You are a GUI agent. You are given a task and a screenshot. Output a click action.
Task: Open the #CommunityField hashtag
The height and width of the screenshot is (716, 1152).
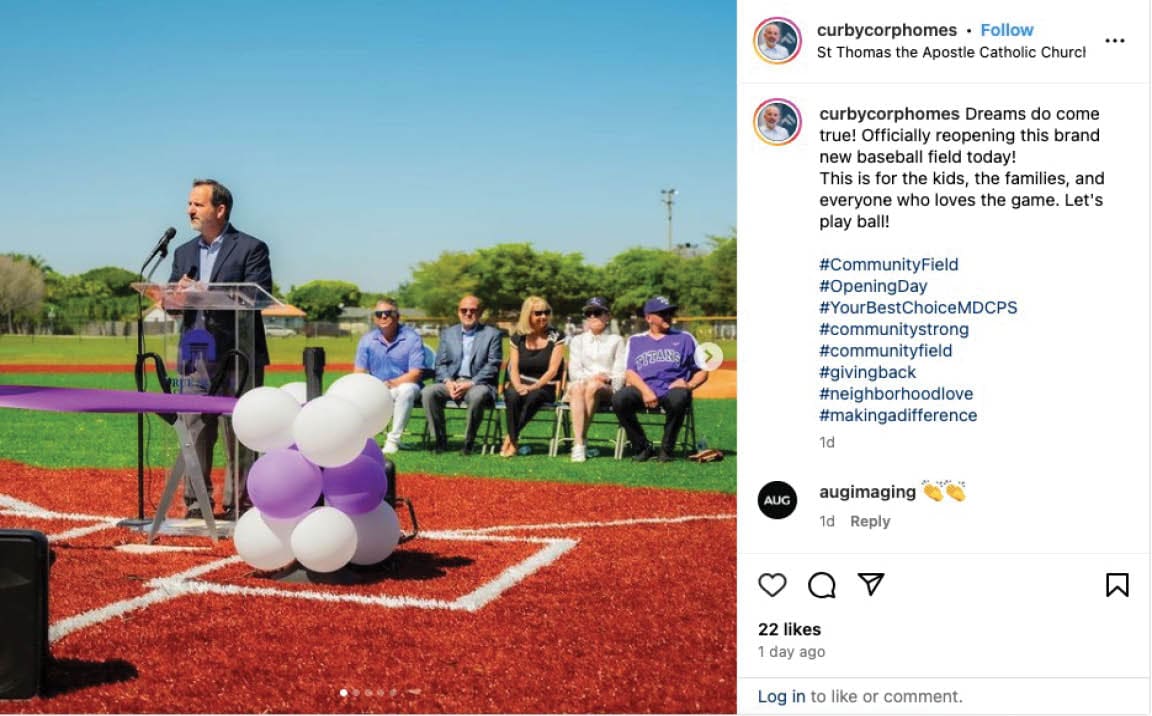888,264
